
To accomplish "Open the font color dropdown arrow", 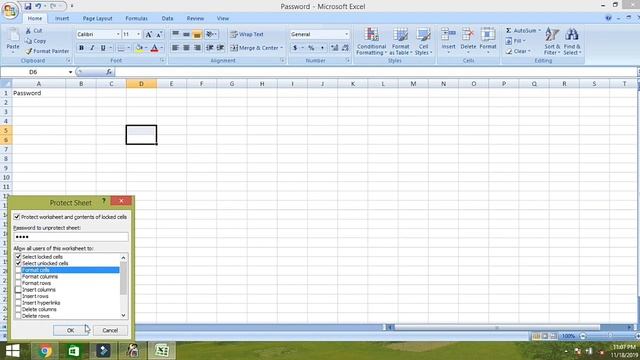I will (162, 48).
